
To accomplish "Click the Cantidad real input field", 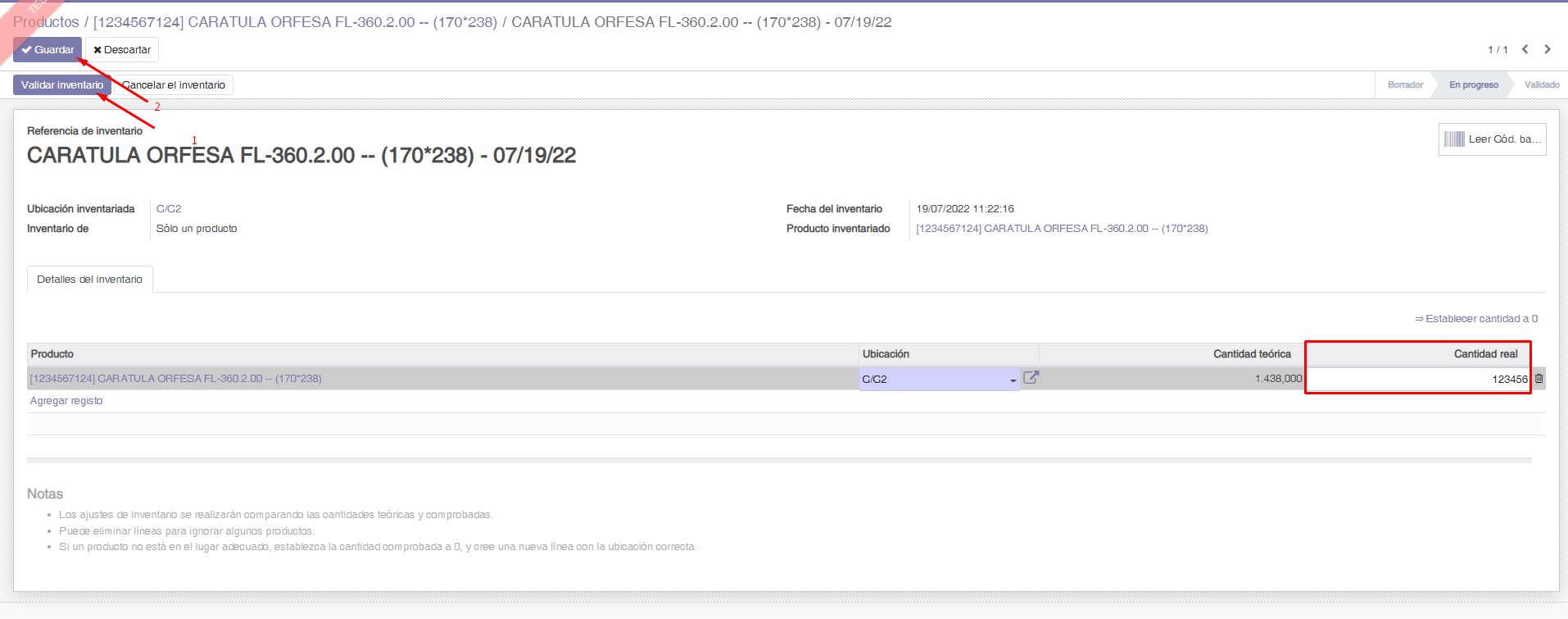I will click(1417, 379).
